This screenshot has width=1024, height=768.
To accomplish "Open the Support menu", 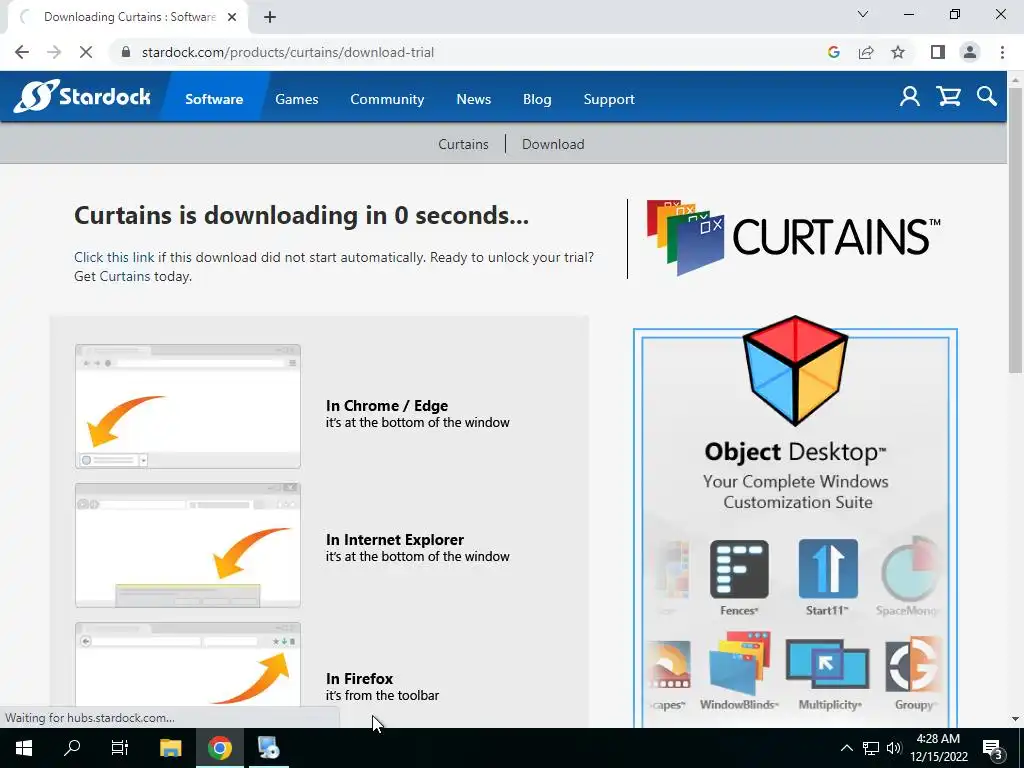I will (x=609, y=99).
